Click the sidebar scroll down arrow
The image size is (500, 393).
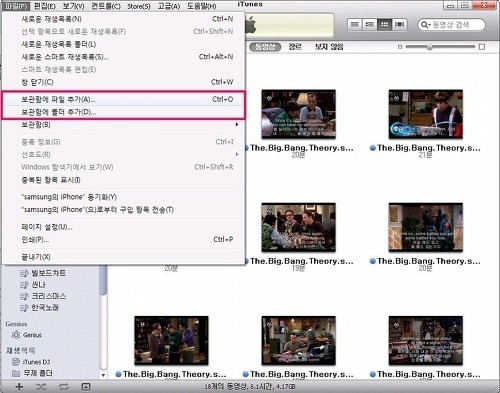pyautogui.click(x=103, y=375)
